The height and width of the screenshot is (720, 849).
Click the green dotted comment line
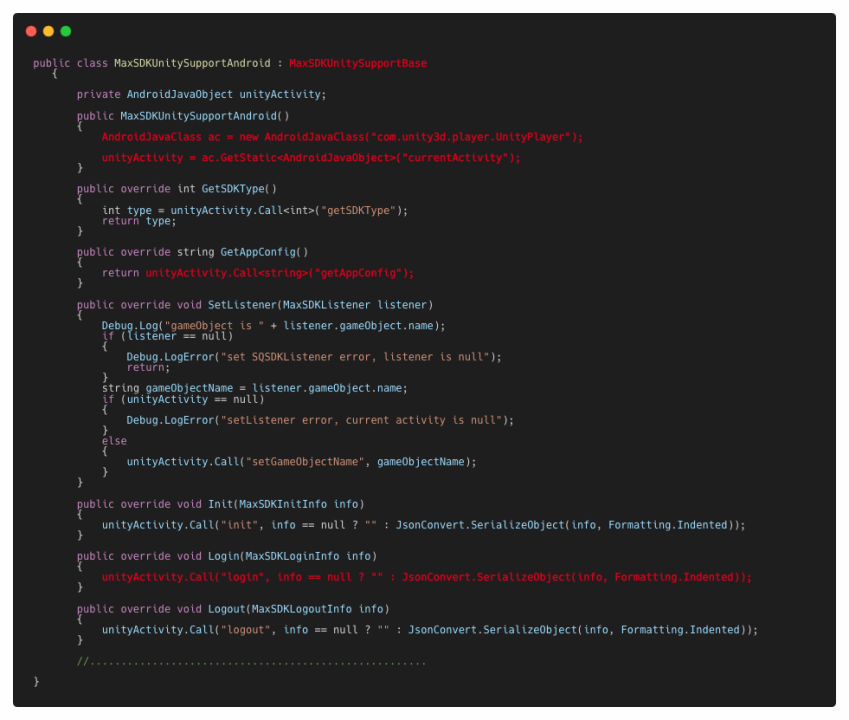coord(251,662)
